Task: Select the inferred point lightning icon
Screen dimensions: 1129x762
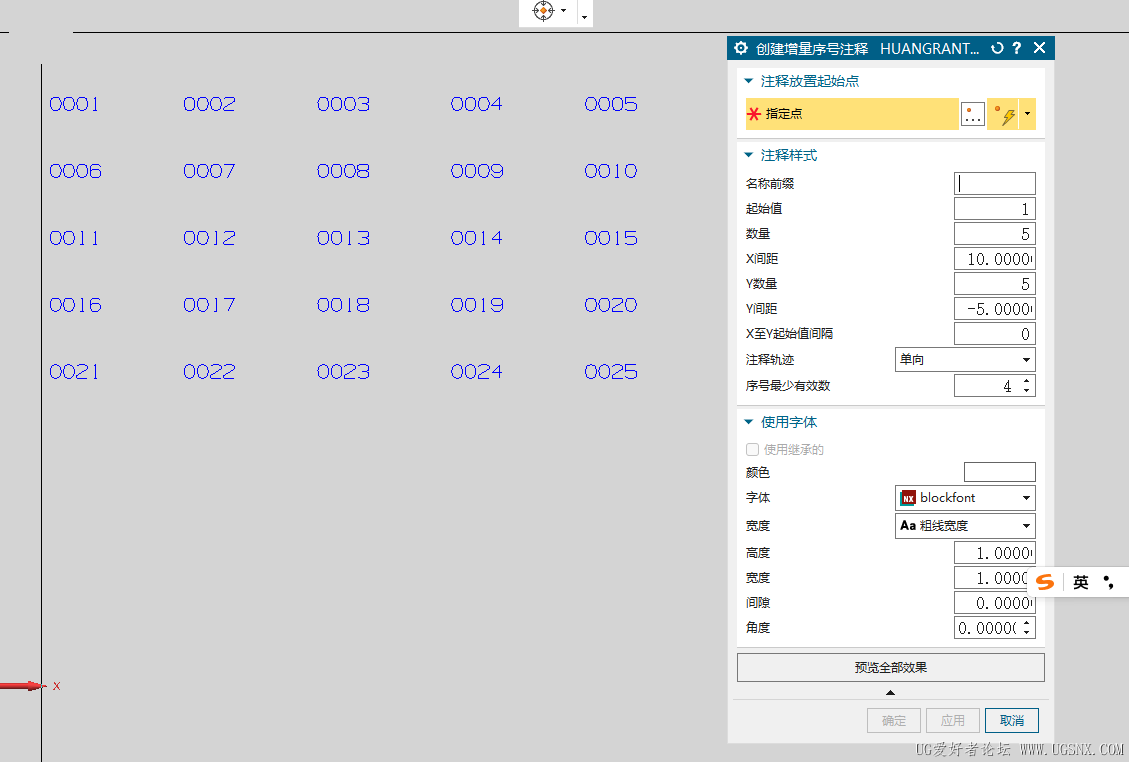Action: click(x=1000, y=114)
